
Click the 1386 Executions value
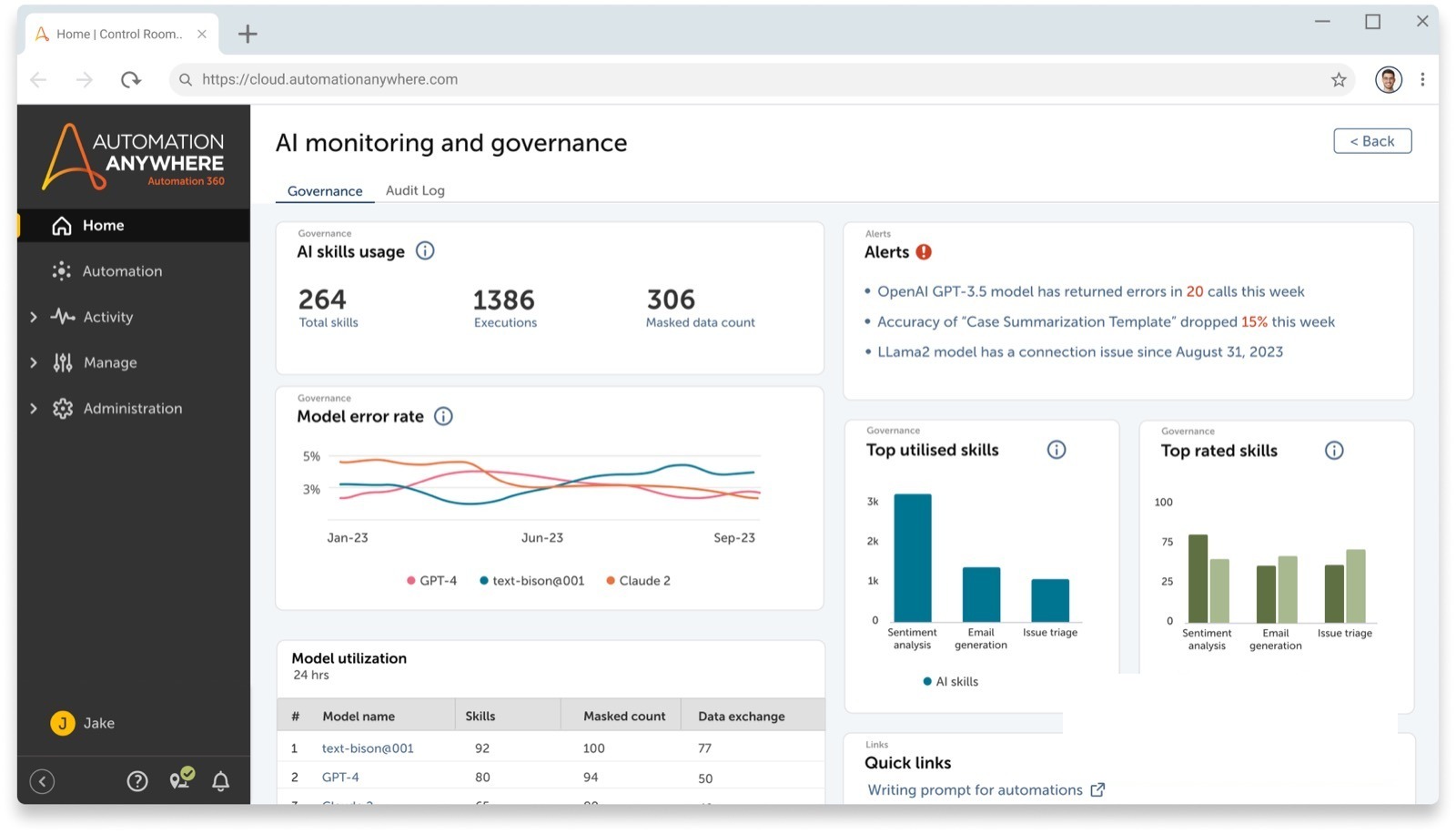coord(504,300)
